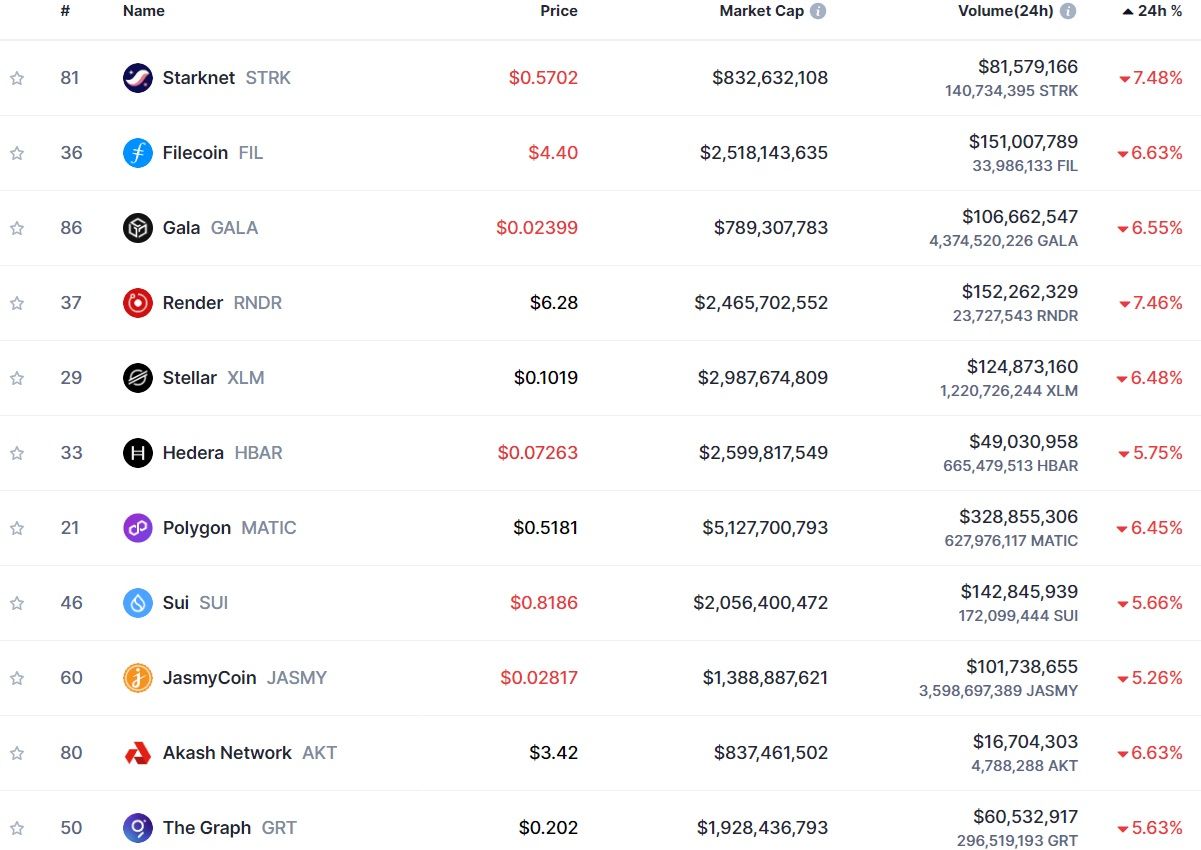Click the Filecoin logo icon
The height and width of the screenshot is (850, 1201).
(137, 153)
